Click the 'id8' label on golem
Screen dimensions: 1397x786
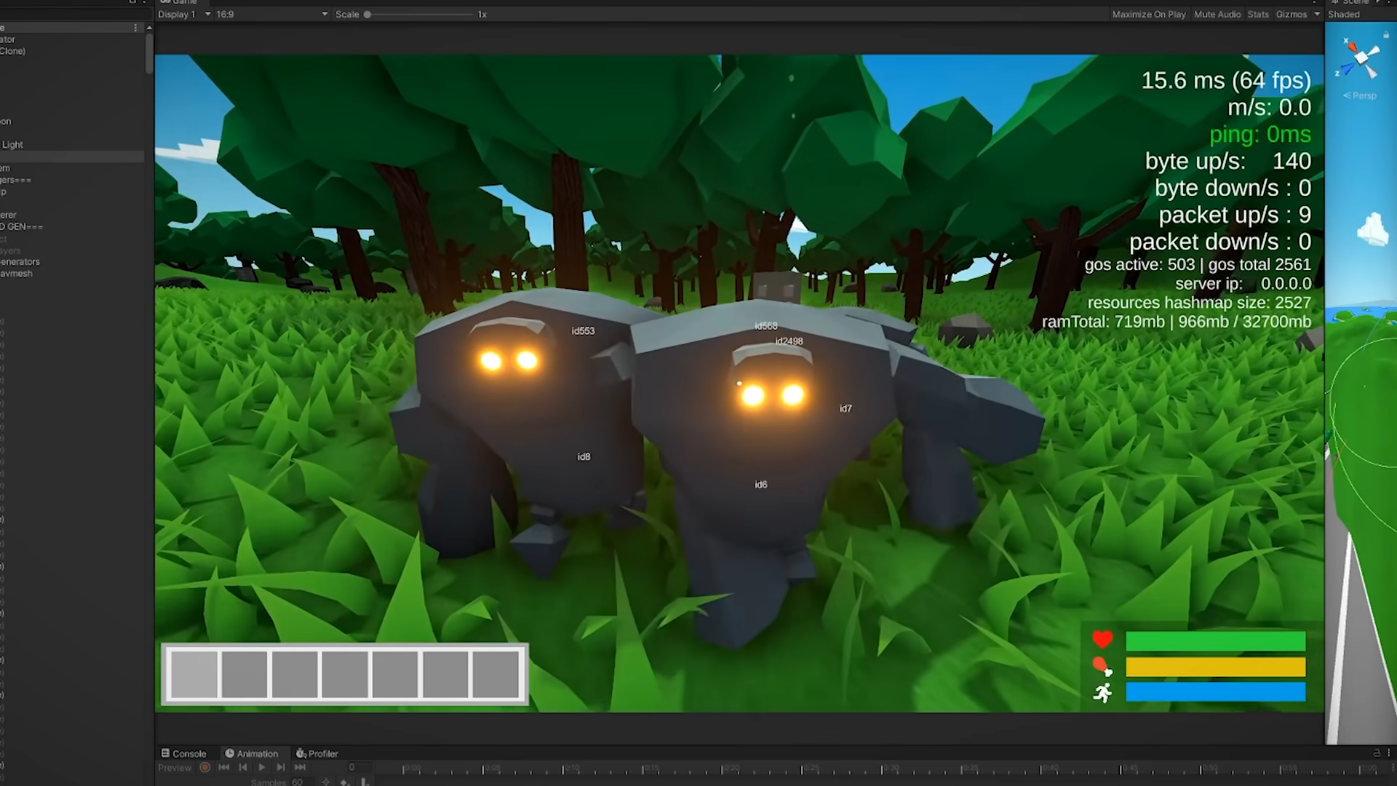pyautogui.click(x=584, y=457)
